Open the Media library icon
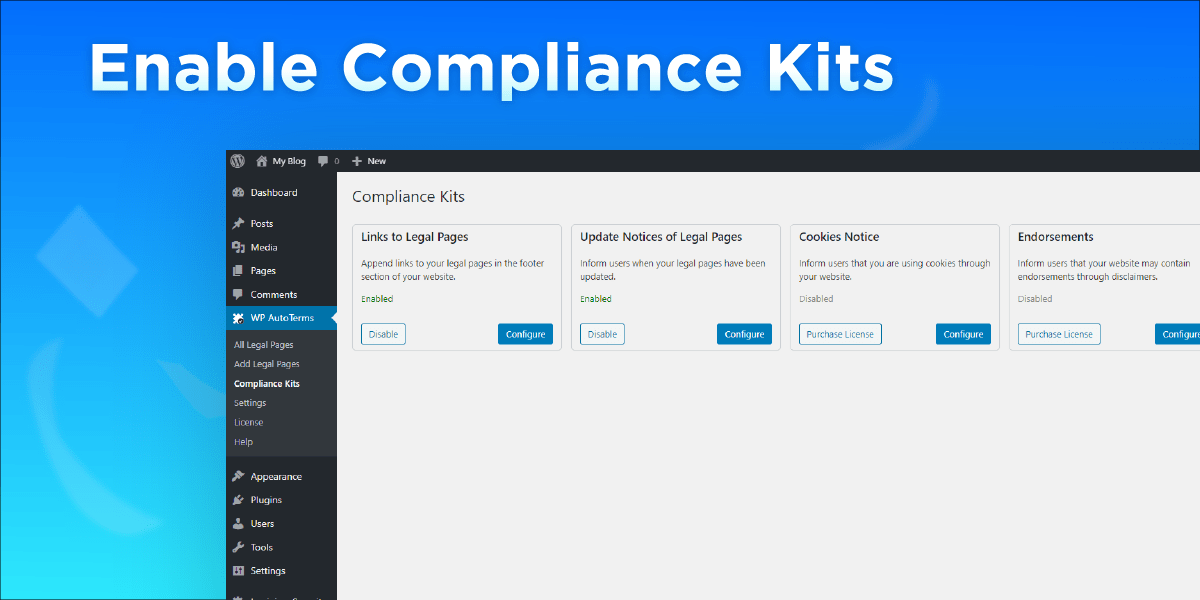This screenshot has height=600, width=1200. click(x=238, y=247)
